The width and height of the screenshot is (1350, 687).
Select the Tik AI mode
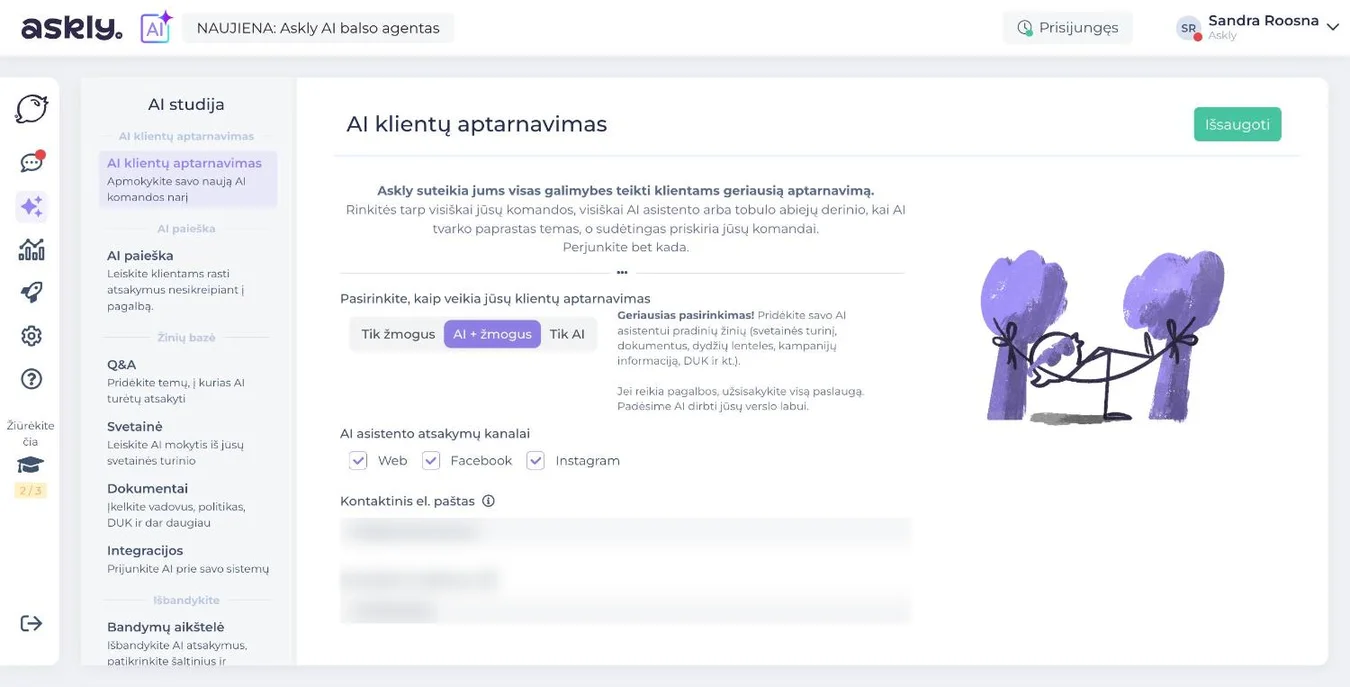tap(567, 334)
